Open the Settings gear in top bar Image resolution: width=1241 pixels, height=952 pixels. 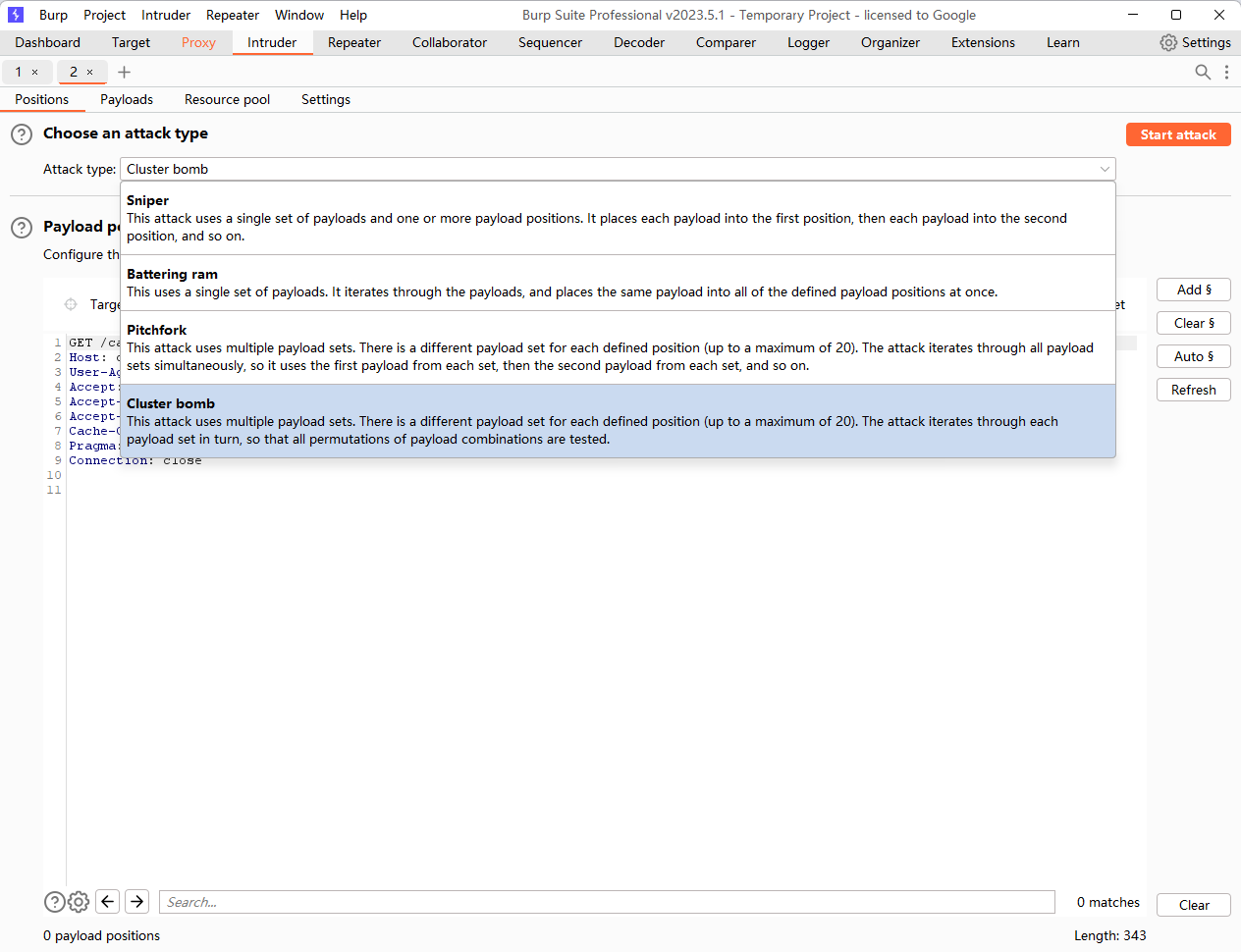(x=1195, y=42)
